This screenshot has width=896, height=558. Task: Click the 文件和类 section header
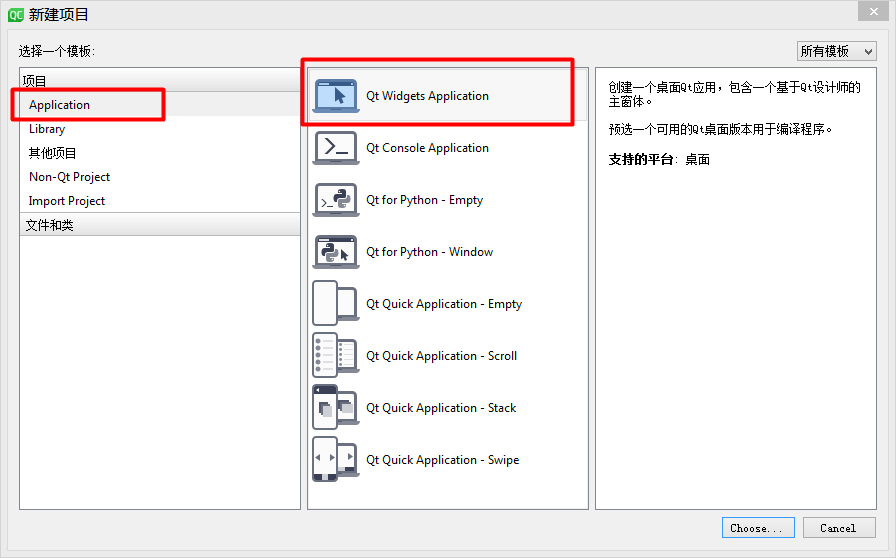pos(159,225)
